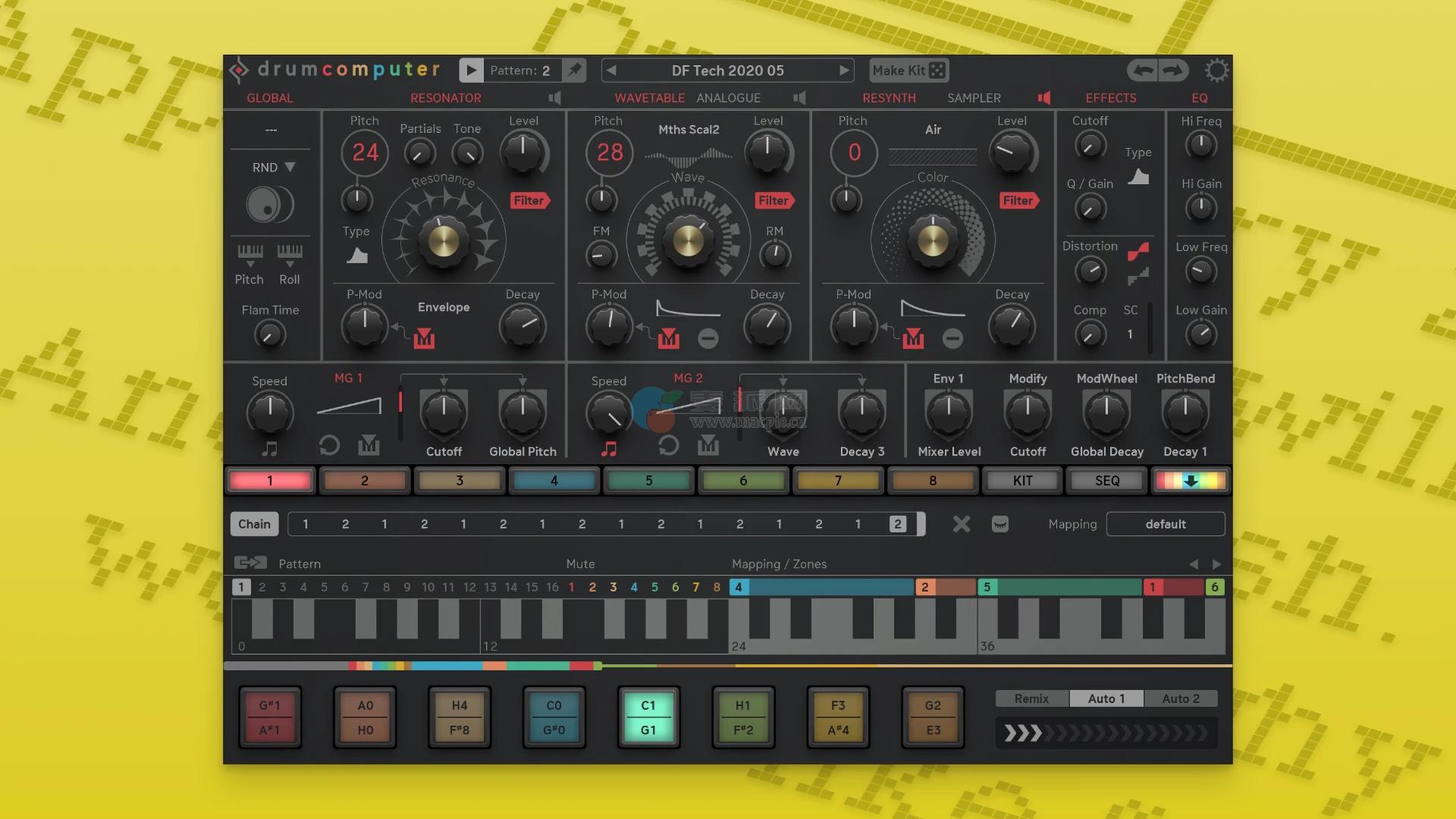Click the pin icon next to Pattern 2

click(575, 71)
